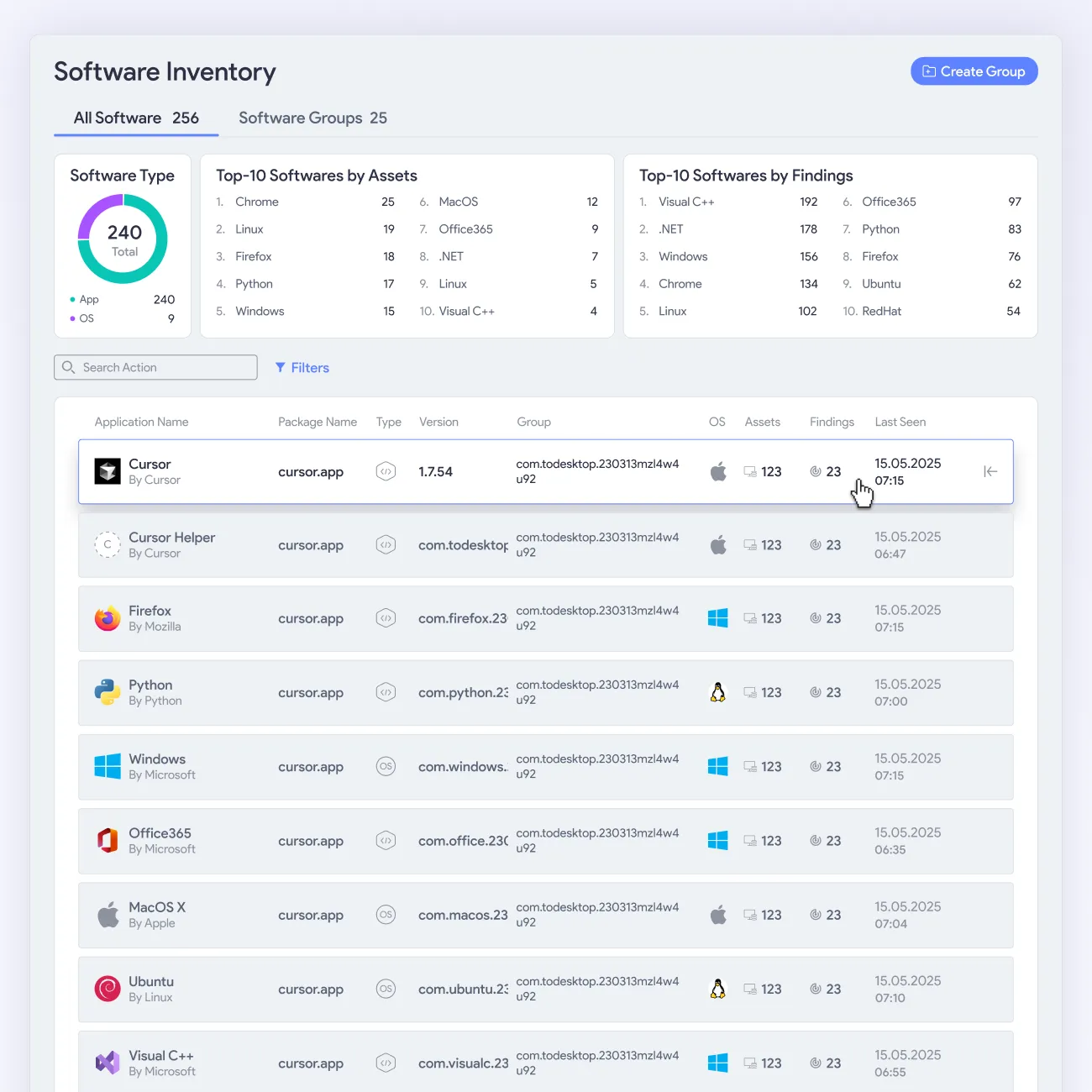Click the Firefox application name
The height and width of the screenshot is (1092, 1092).
point(150,611)
